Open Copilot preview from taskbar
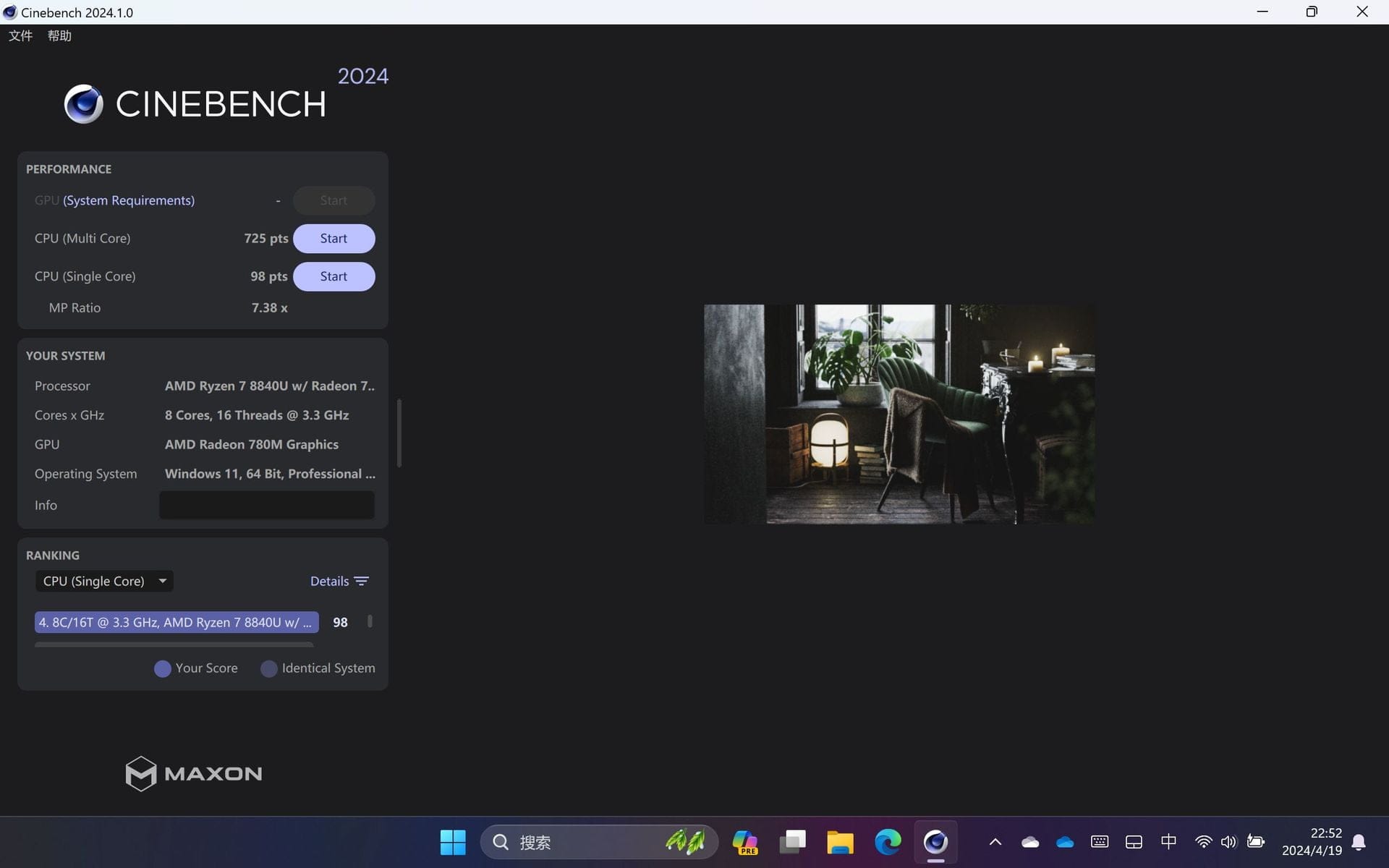 tap(745, 842)
